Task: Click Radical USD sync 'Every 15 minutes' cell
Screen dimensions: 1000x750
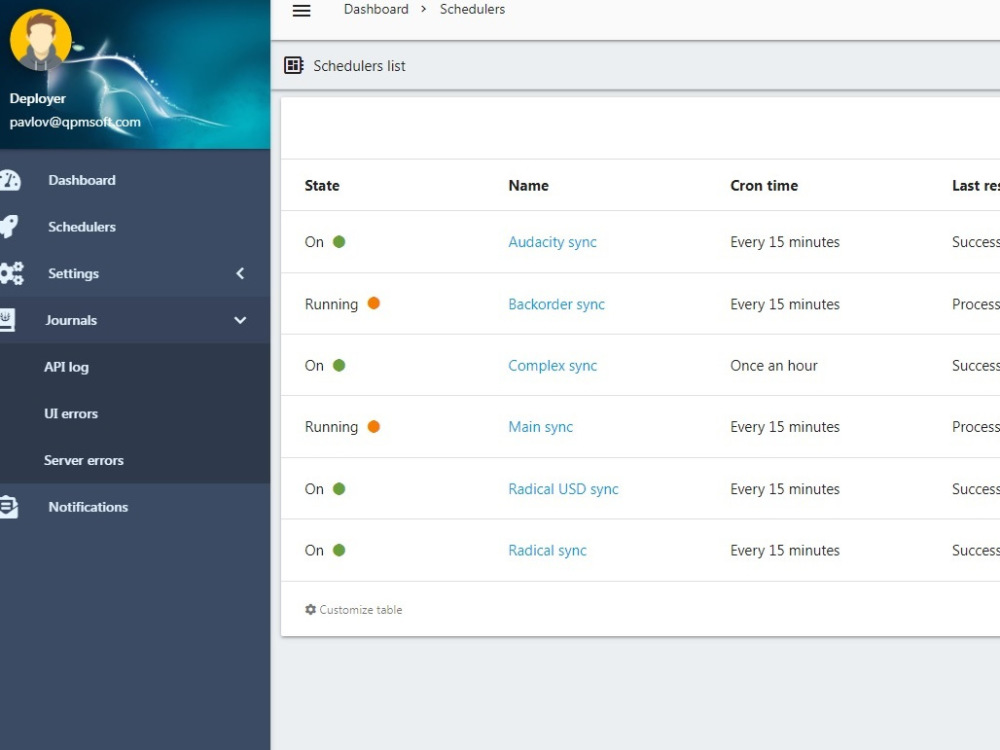Action: pos(784,489)
